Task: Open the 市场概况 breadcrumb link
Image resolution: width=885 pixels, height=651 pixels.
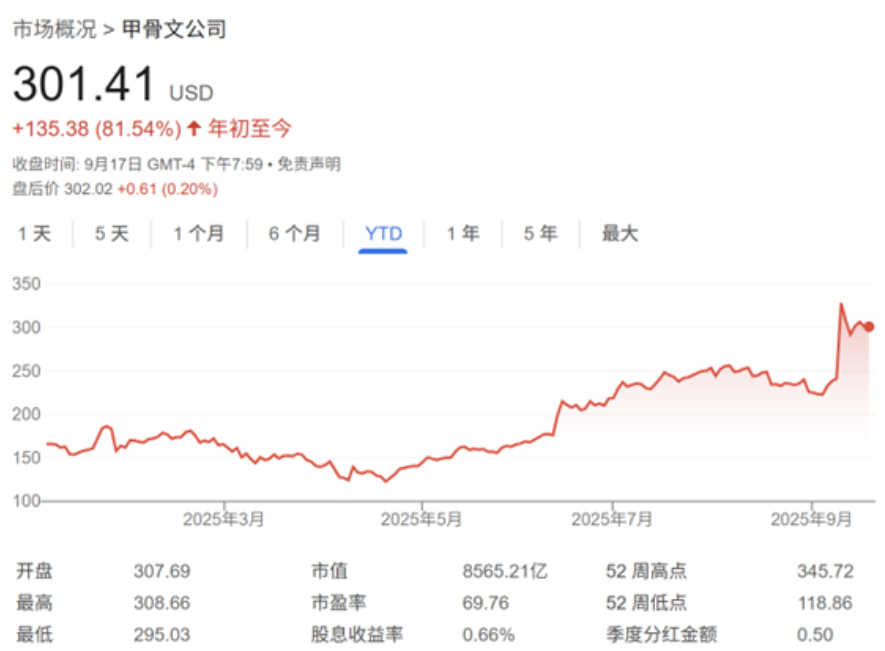Action: click(x=55, y=29)
